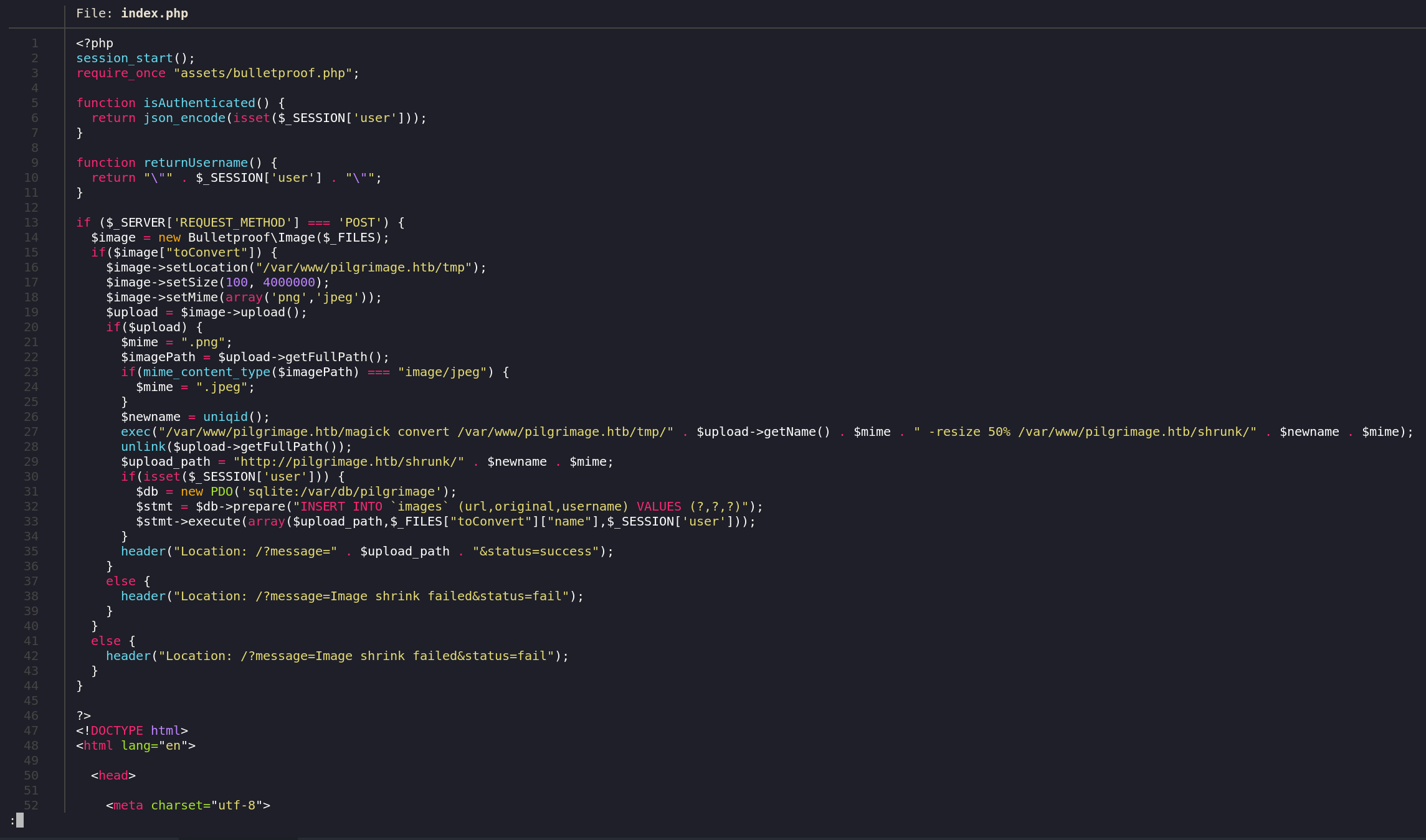
Task: Click the exec function on line 27
Action: 136,432
